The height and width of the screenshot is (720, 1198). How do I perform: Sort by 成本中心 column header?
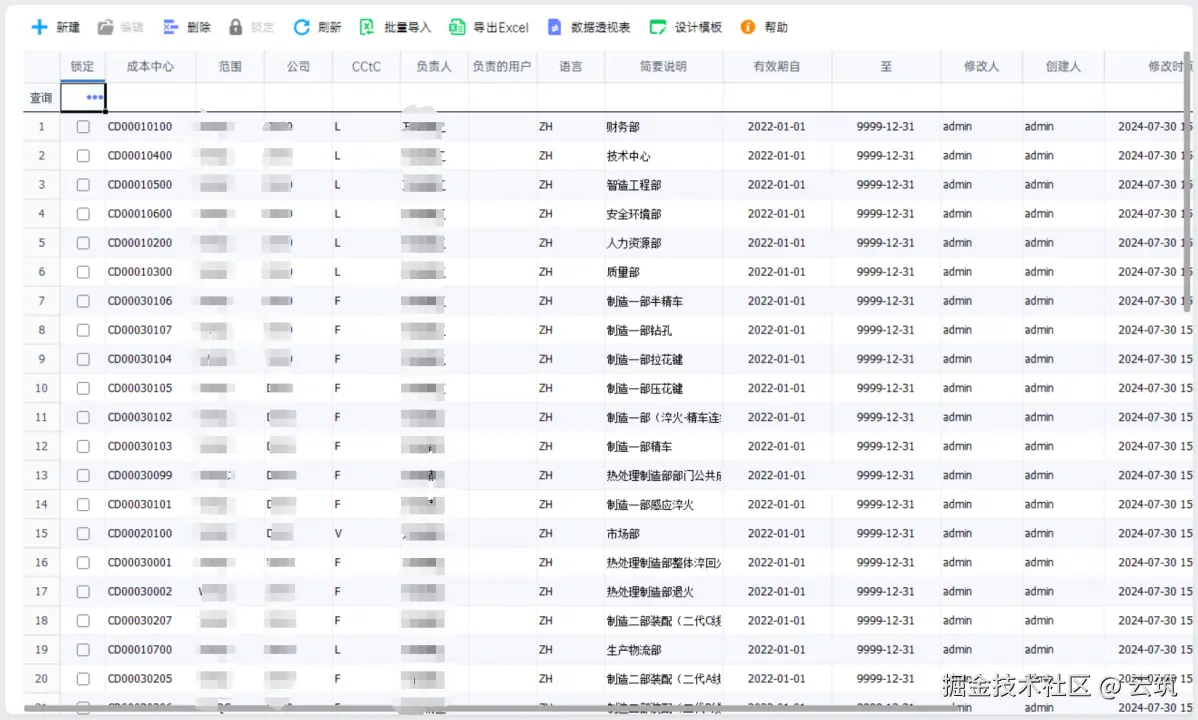[150, 66]
